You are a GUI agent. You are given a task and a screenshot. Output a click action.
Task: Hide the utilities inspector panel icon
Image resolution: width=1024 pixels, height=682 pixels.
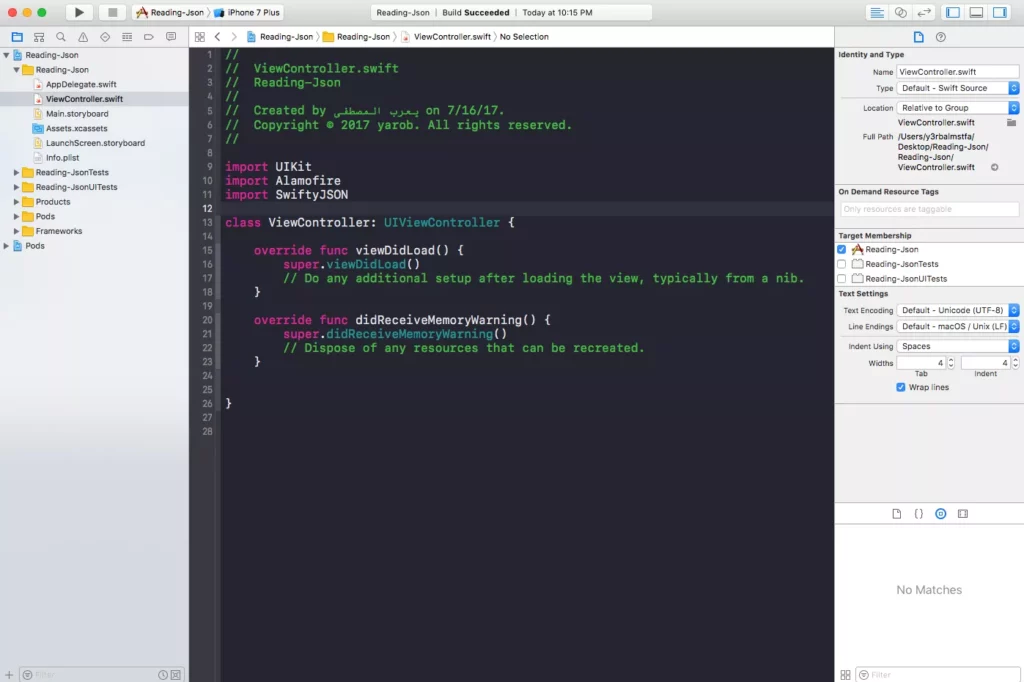click(x=1000, y=12)
